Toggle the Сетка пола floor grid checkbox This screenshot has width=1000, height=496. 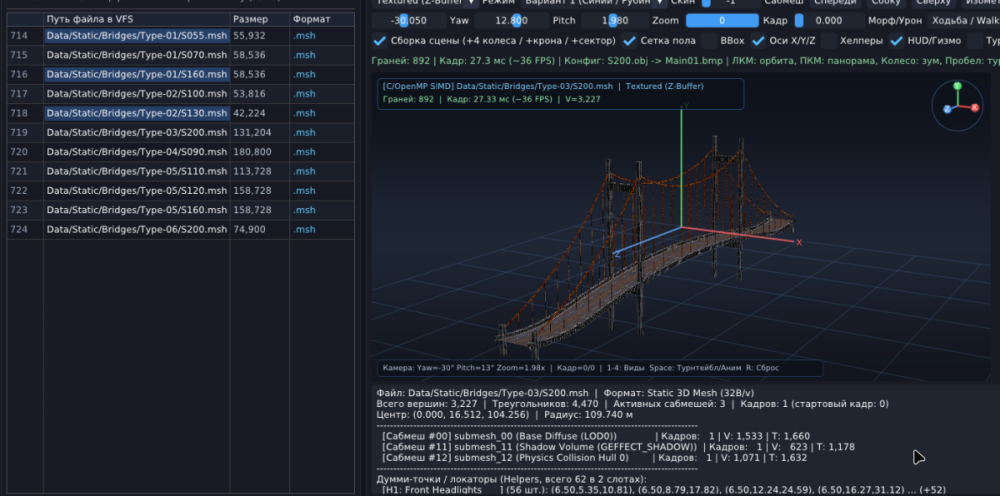[x=629, y=41]
